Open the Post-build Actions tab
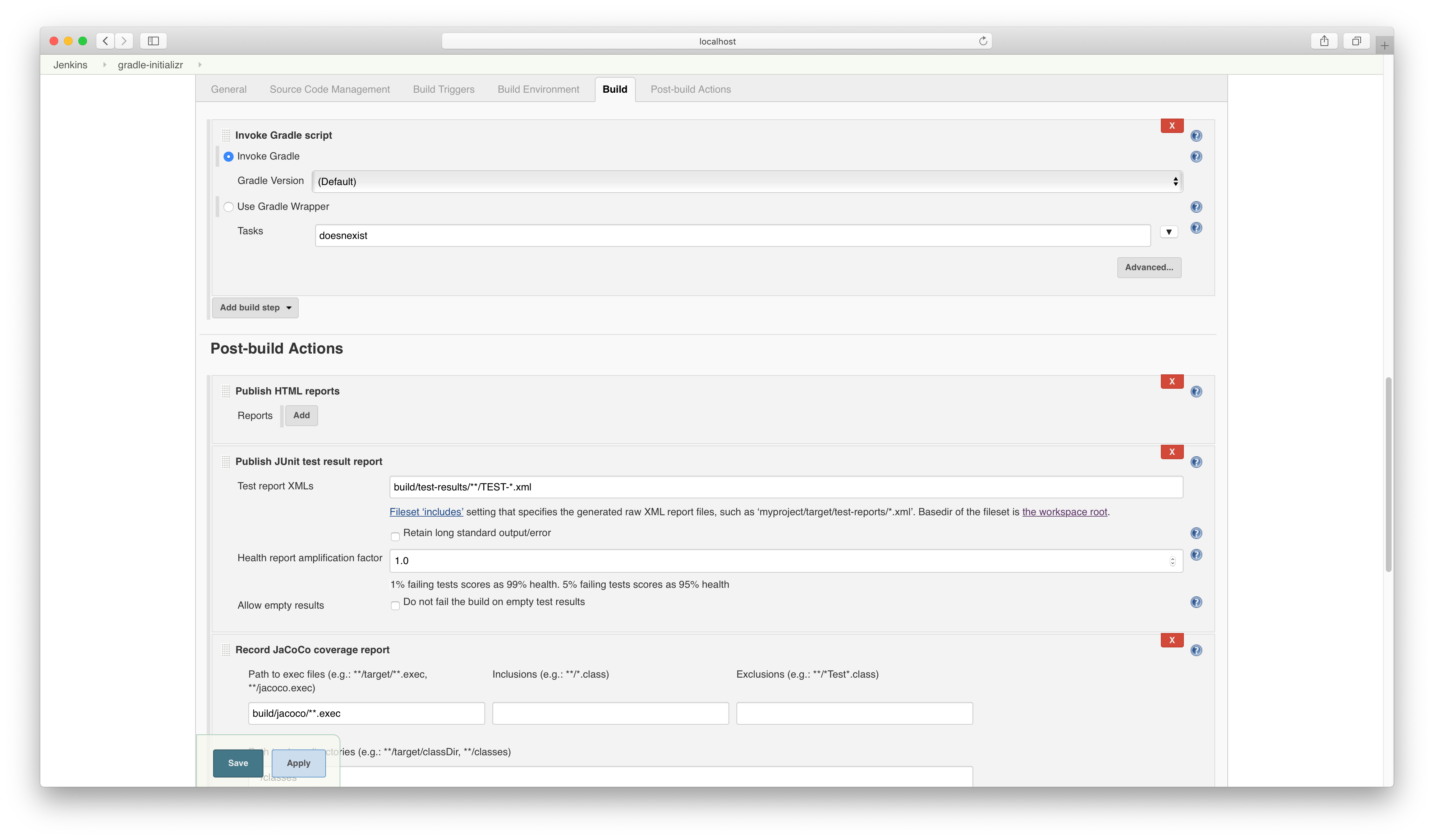1434x840 pixels. point(690,89)
